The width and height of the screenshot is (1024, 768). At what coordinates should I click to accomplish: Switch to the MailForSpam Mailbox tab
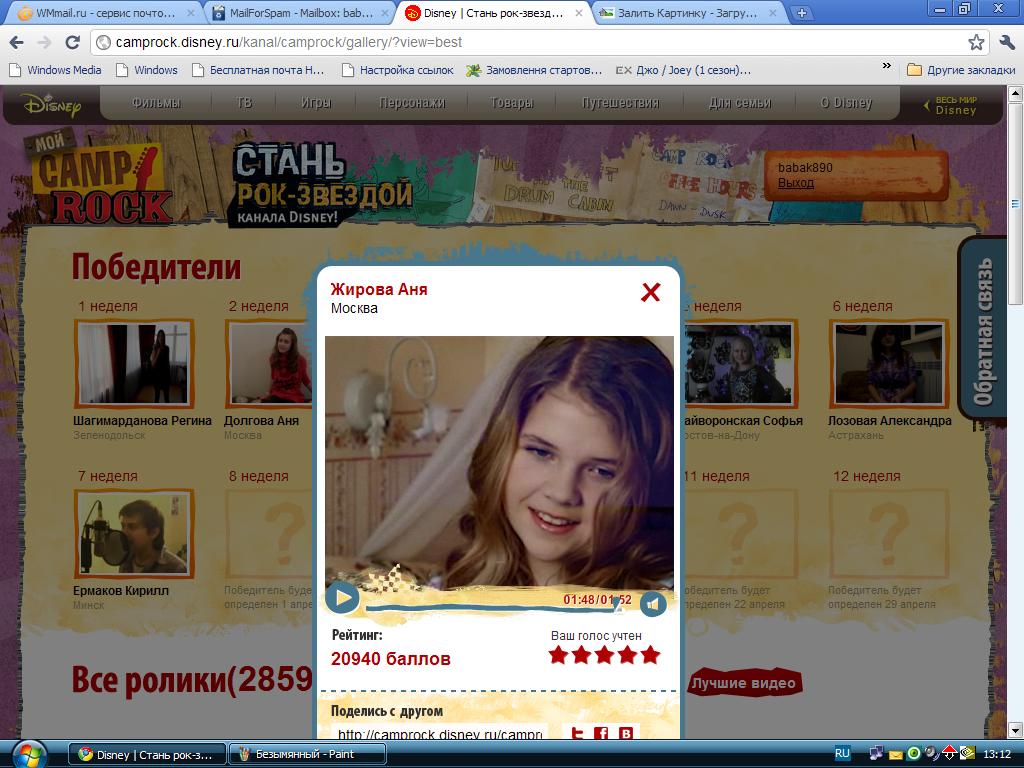click(300, 12)
